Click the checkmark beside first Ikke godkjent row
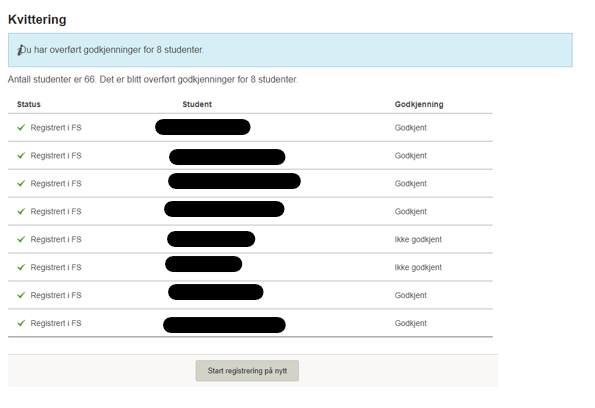This screenshot has width=595, height=408. tap(21, 239)
